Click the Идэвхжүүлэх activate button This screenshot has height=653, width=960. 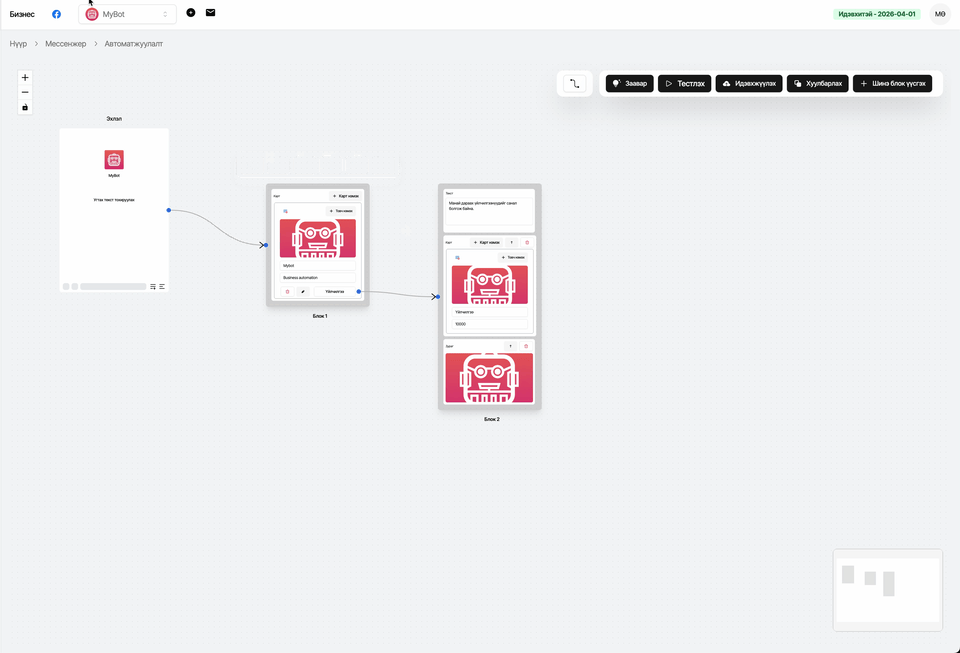point(748,84)
